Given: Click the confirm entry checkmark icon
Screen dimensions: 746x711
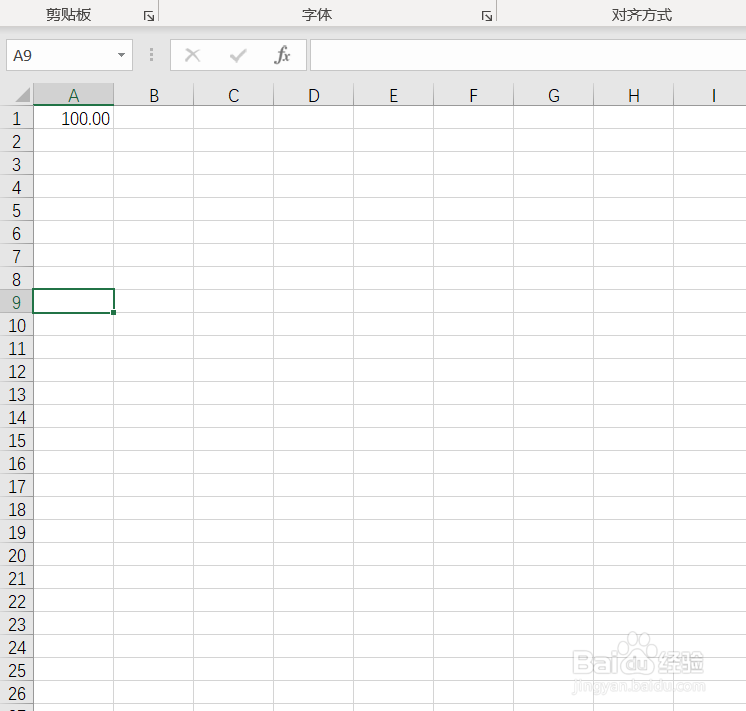Looking at the screenshot, I should [237, 55].
